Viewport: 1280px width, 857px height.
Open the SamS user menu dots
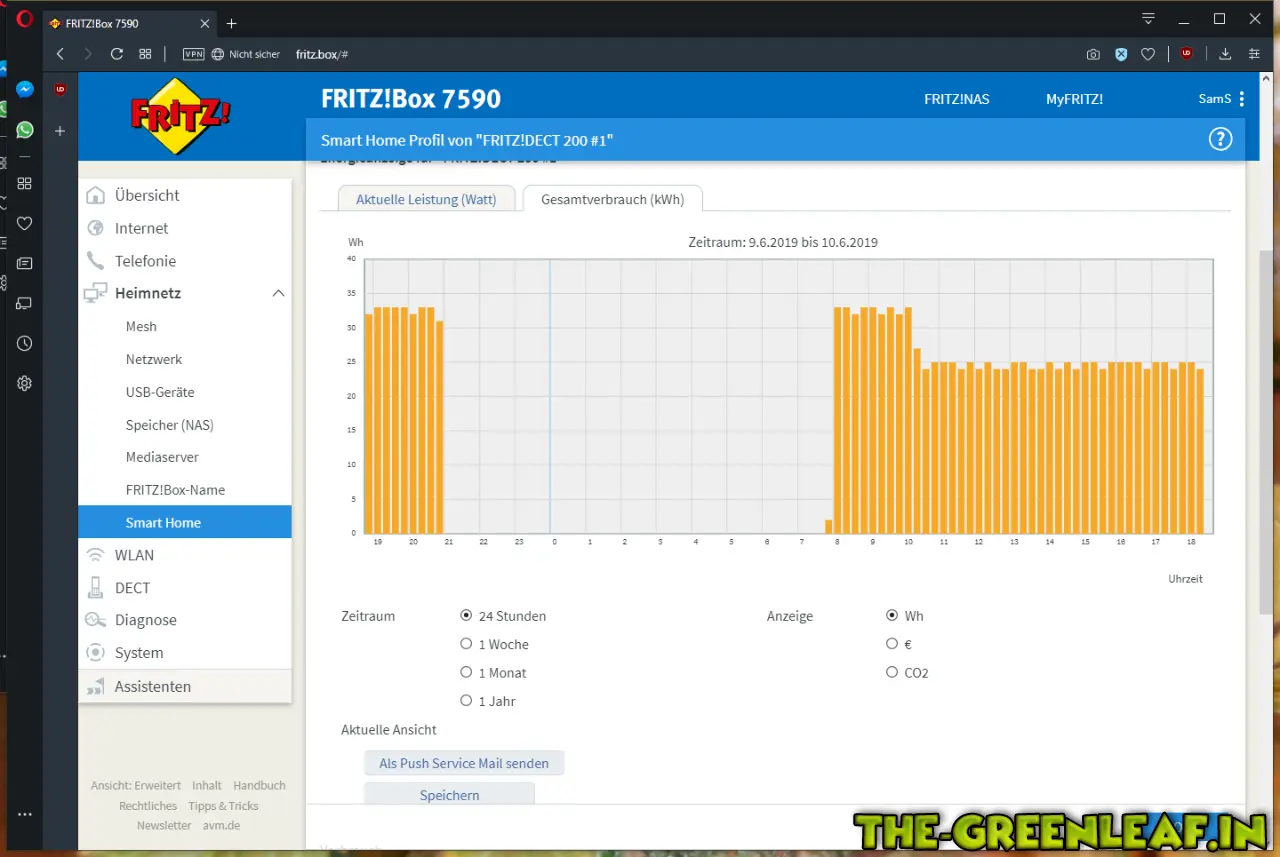(1242, 99)
